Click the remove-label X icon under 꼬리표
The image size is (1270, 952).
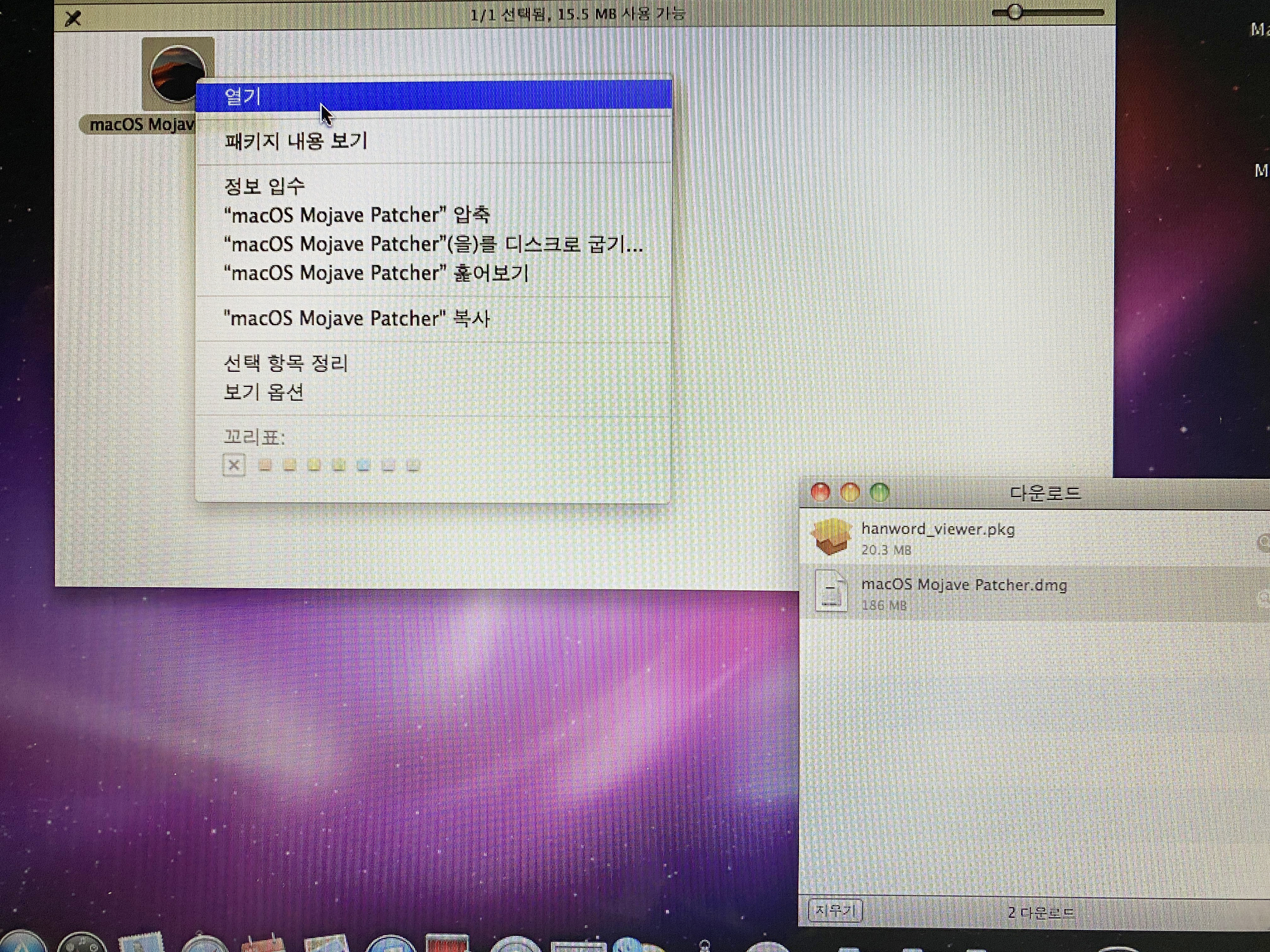pyautogui.click(x=234, y=465)
